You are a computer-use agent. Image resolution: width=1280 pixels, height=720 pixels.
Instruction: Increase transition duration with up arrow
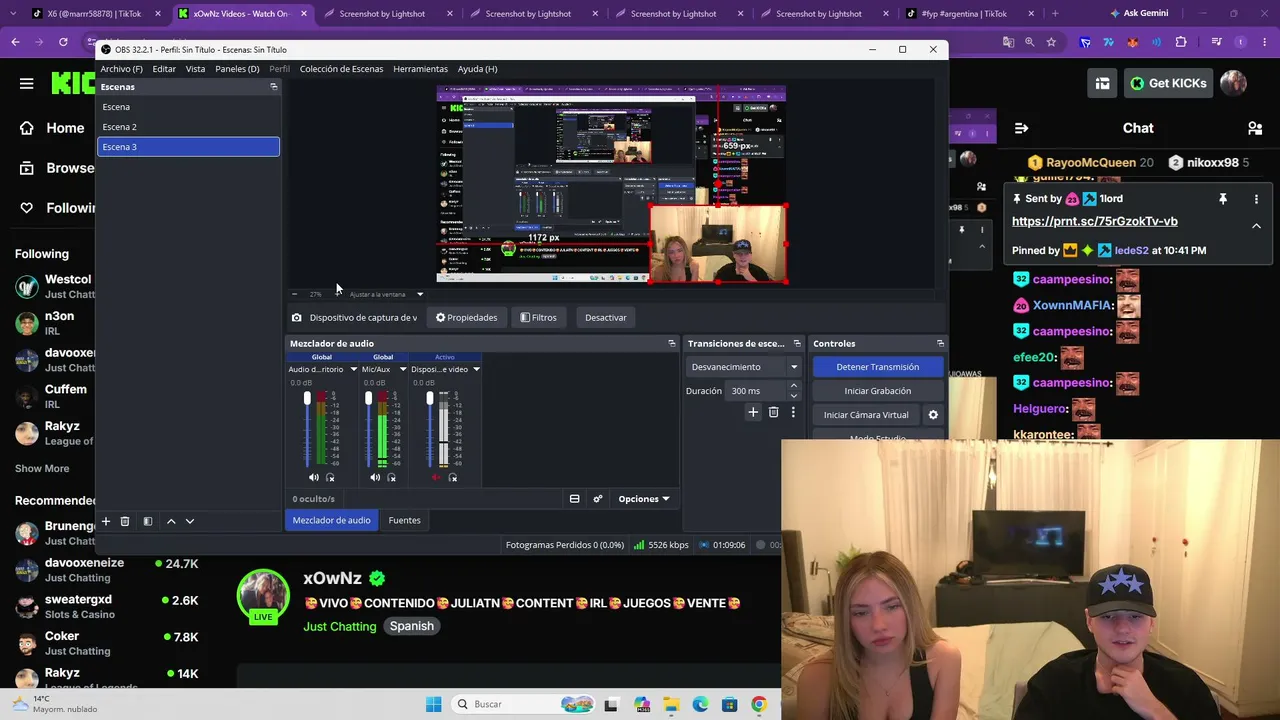(x=794, y=386)
